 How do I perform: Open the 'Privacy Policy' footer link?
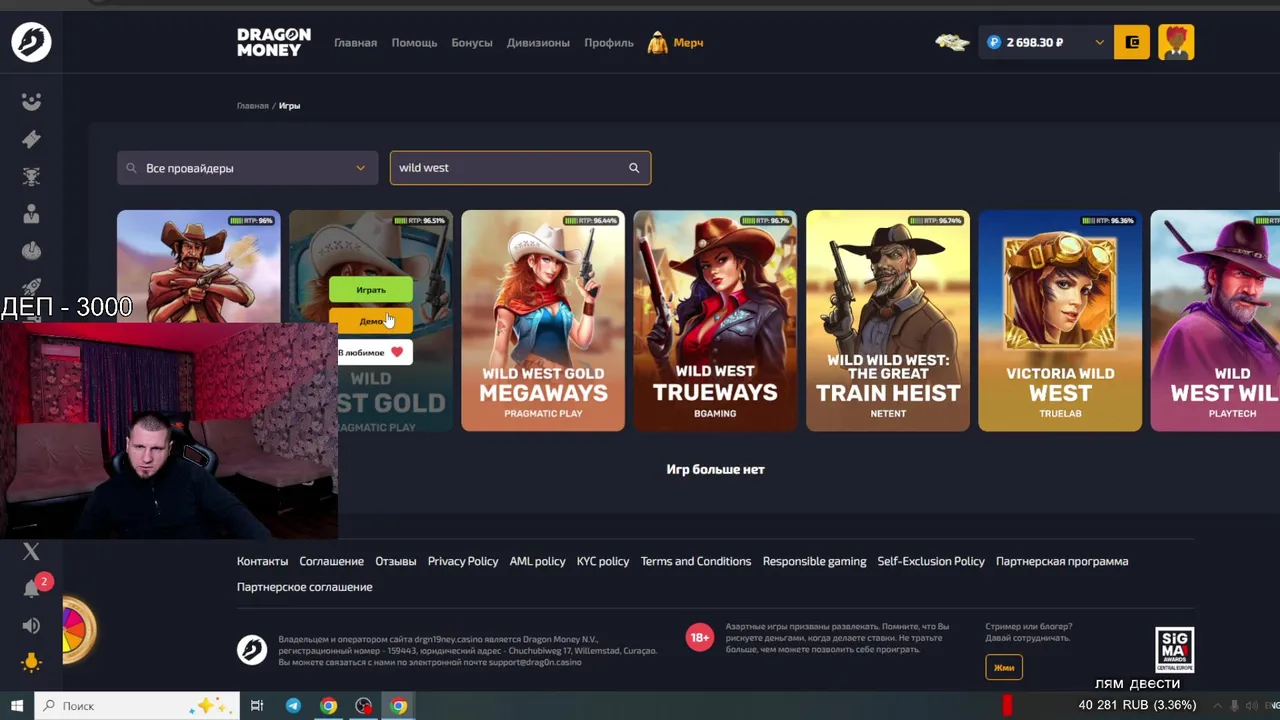pyautogui.click(x=463, y=561)
